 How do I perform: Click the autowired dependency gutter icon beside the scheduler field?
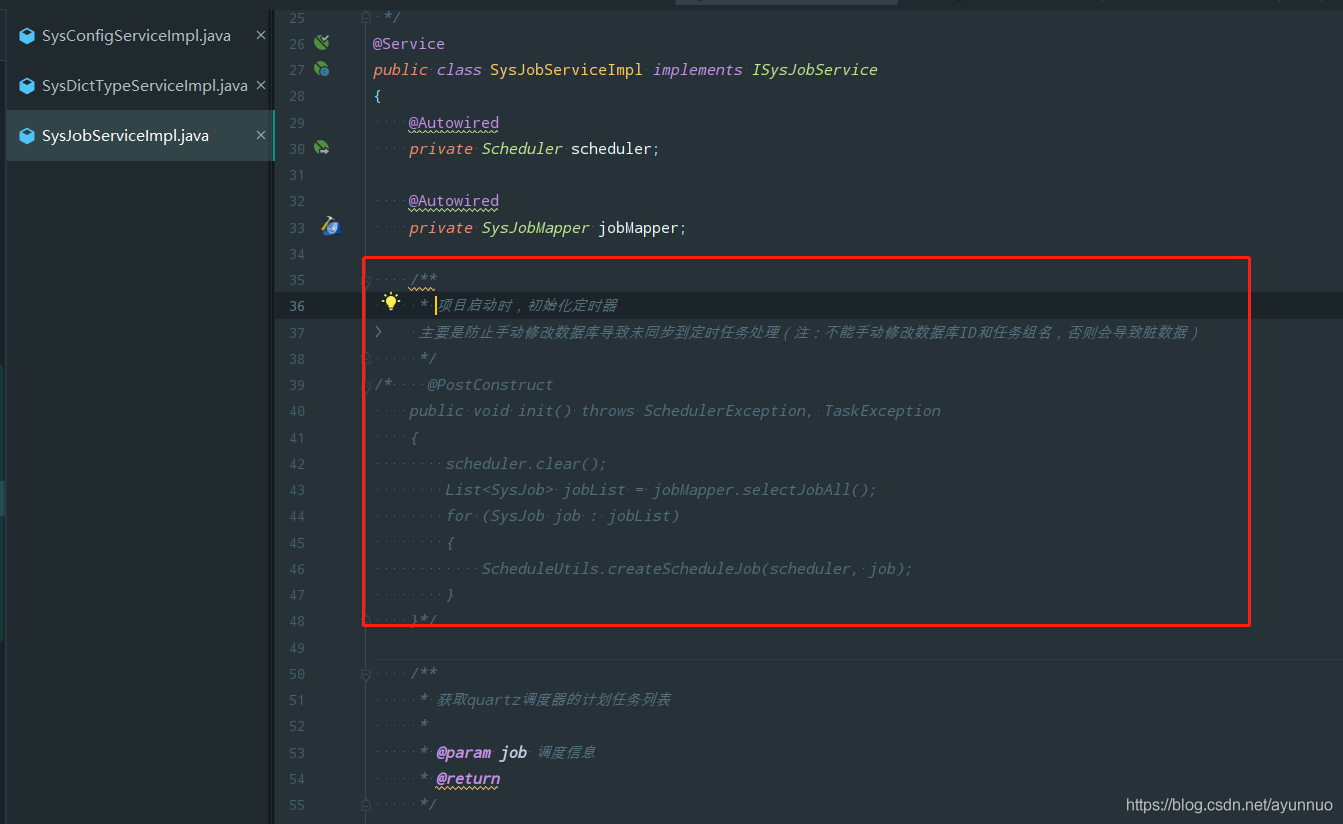(321, 148)
